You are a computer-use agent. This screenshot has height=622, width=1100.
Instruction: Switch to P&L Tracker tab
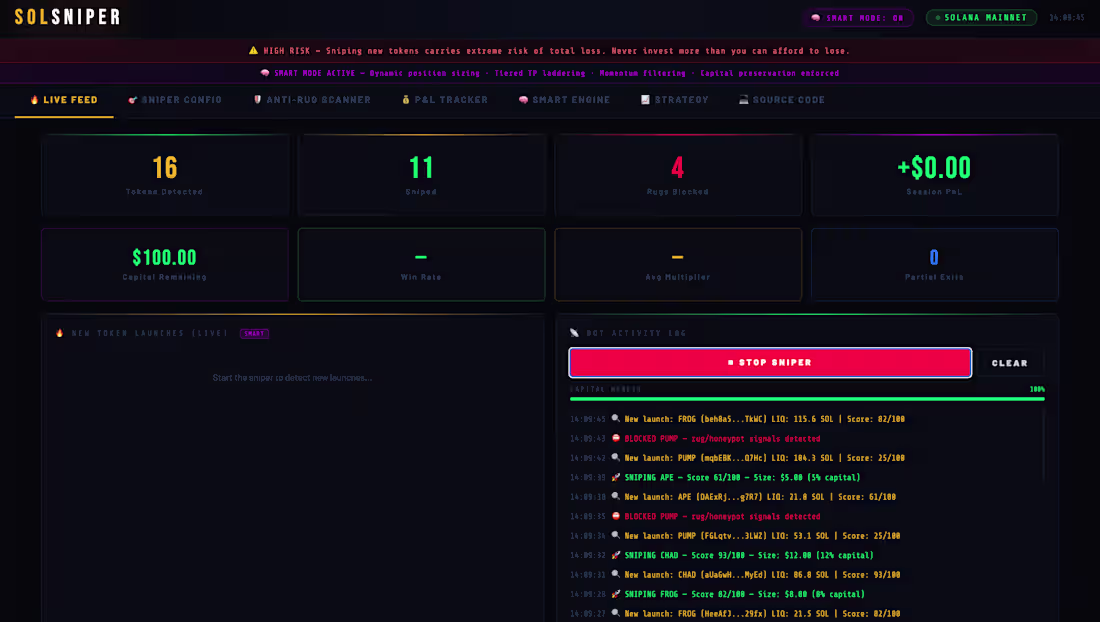(445, 100)
